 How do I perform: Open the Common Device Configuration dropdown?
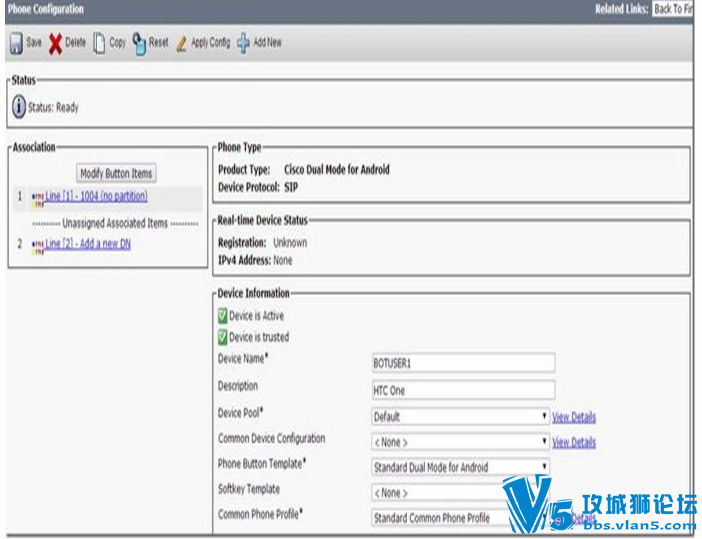pos(460,442)
